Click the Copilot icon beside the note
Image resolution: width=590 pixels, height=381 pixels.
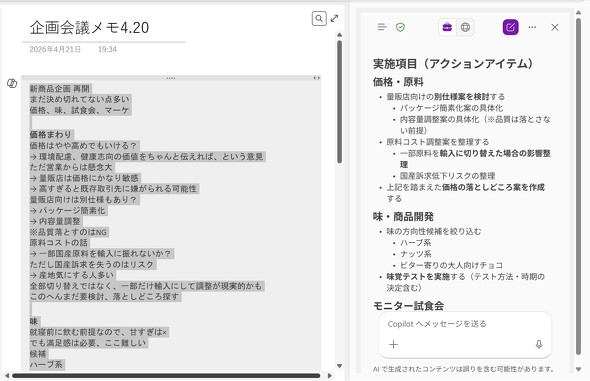point(12,83)
